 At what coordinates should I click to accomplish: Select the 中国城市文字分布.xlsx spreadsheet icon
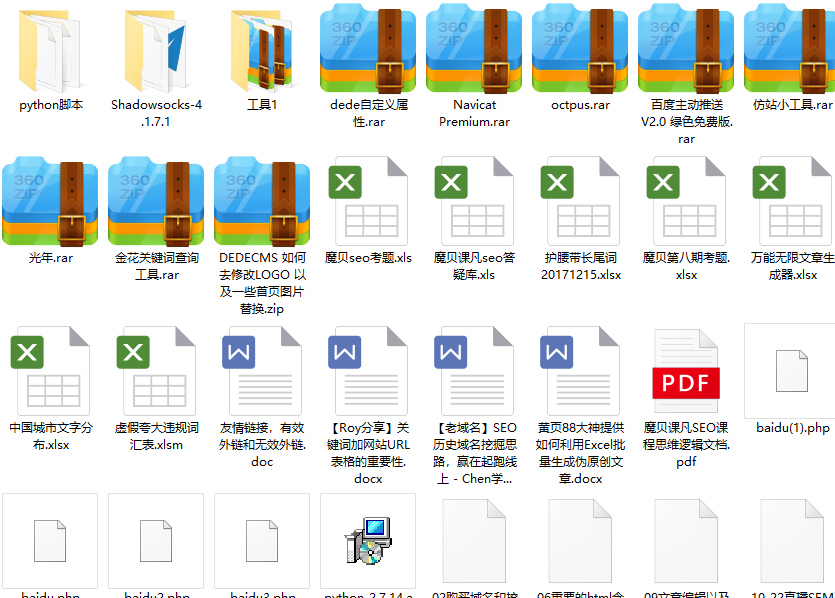(50, 371)
